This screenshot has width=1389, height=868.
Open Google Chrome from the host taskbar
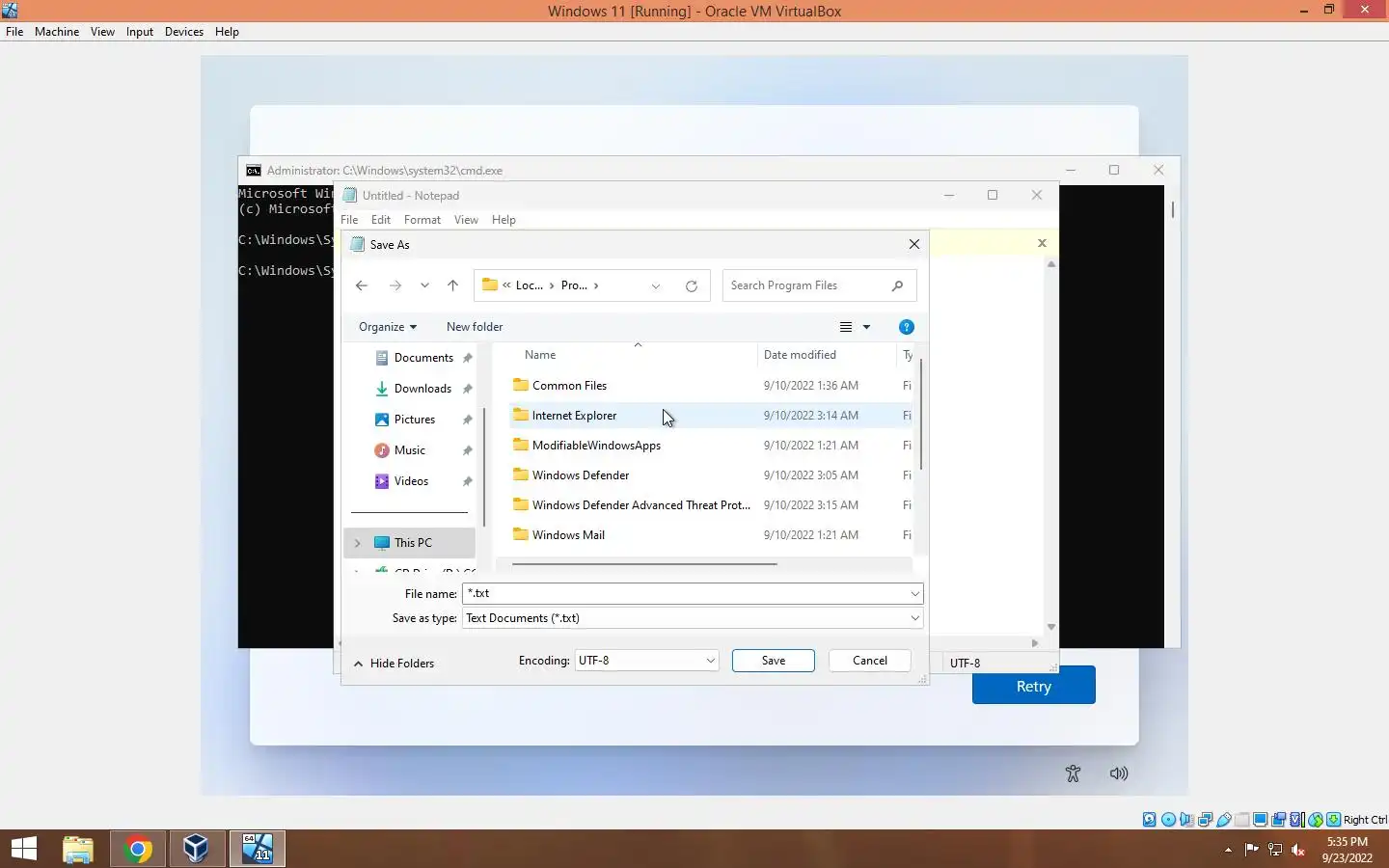pyautogui.click(x=138, y=849)
